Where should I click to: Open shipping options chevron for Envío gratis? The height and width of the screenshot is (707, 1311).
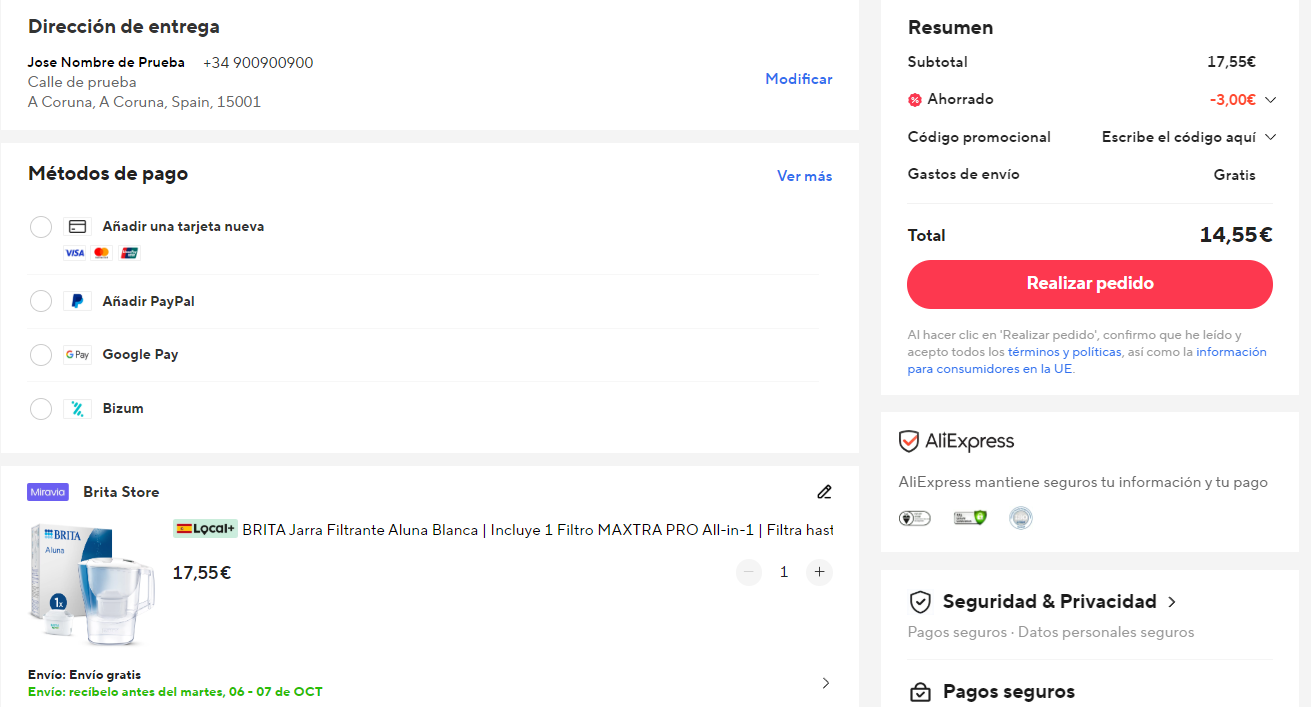825,683
